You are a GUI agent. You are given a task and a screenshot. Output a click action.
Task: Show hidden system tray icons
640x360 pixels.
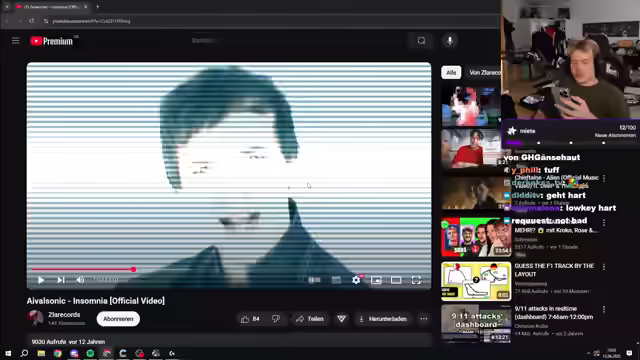(588, 353)
